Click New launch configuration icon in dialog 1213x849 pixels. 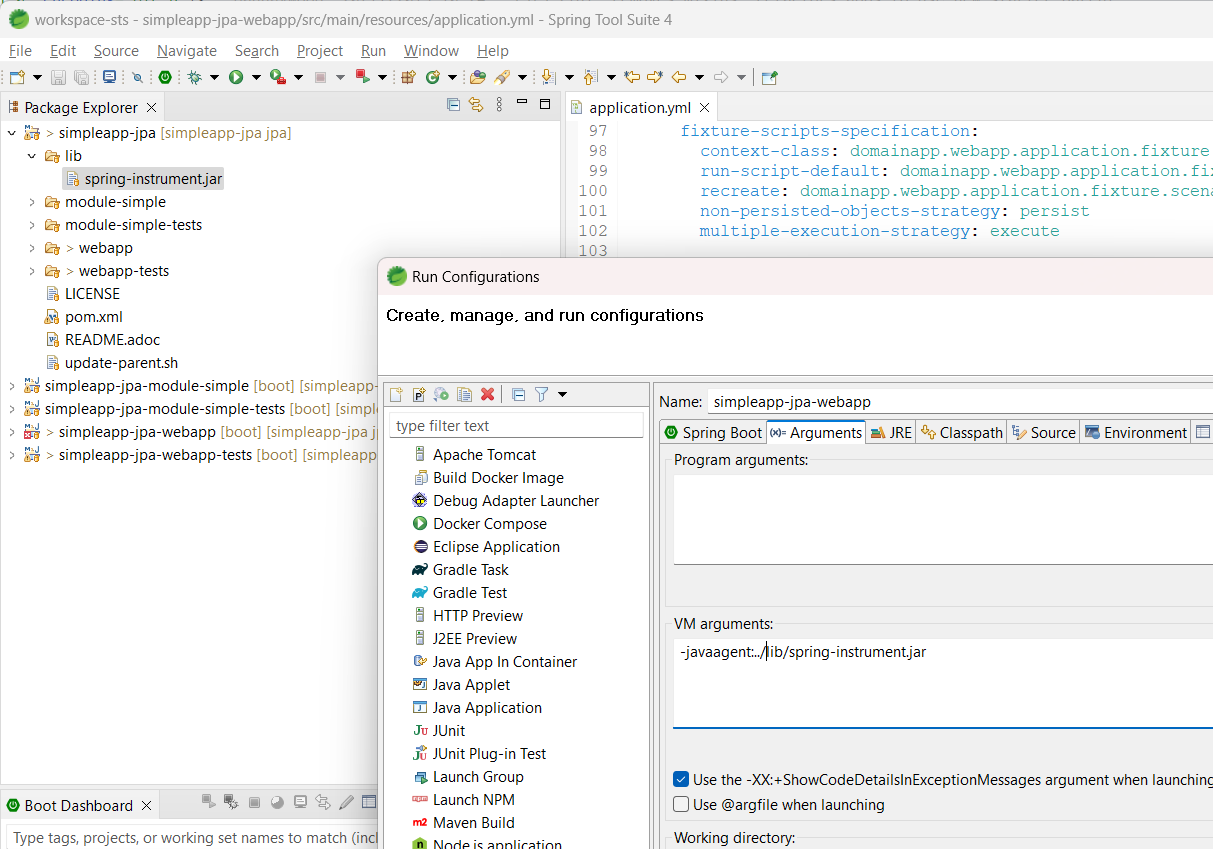[x=396, y=395]
